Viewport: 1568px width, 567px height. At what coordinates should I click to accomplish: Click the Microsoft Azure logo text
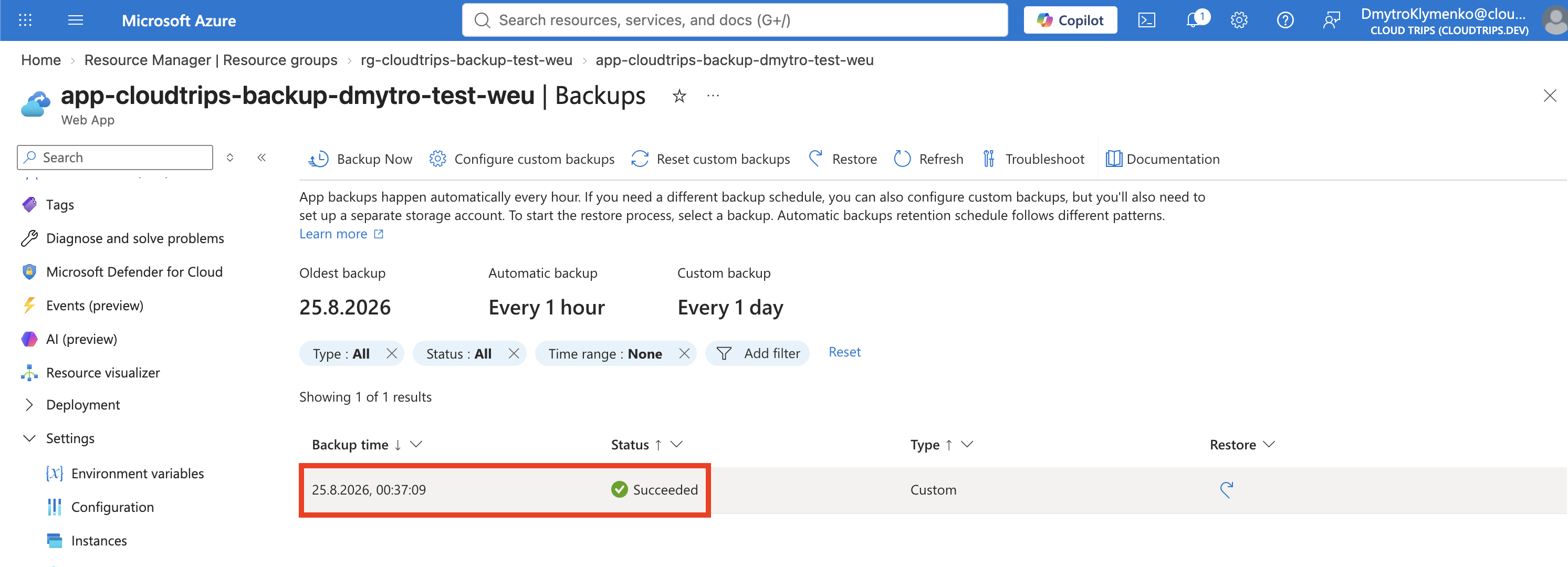[x=179, y=20]
